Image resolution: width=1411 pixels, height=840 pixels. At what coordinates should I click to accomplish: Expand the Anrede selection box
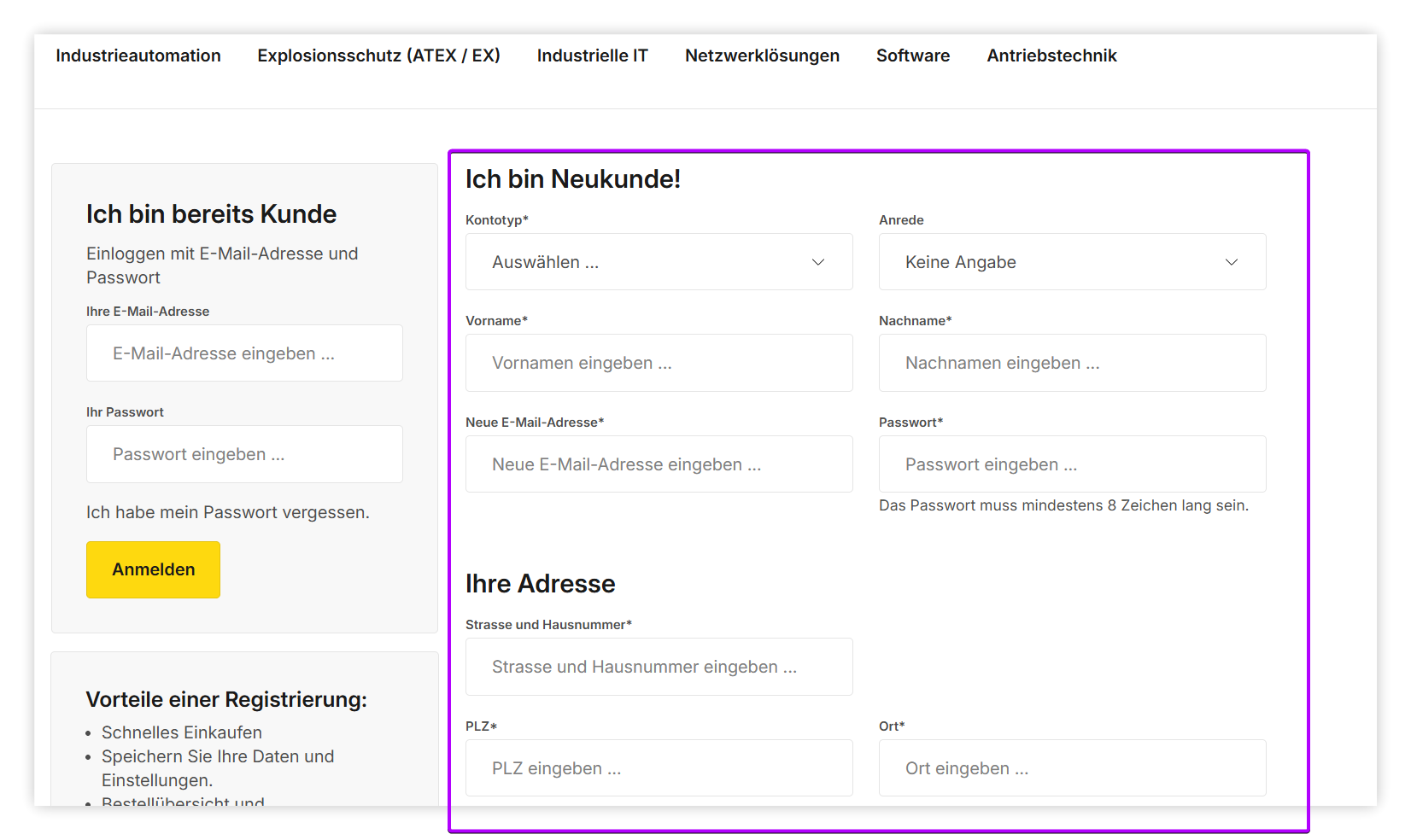click(x=1071, y=262)
